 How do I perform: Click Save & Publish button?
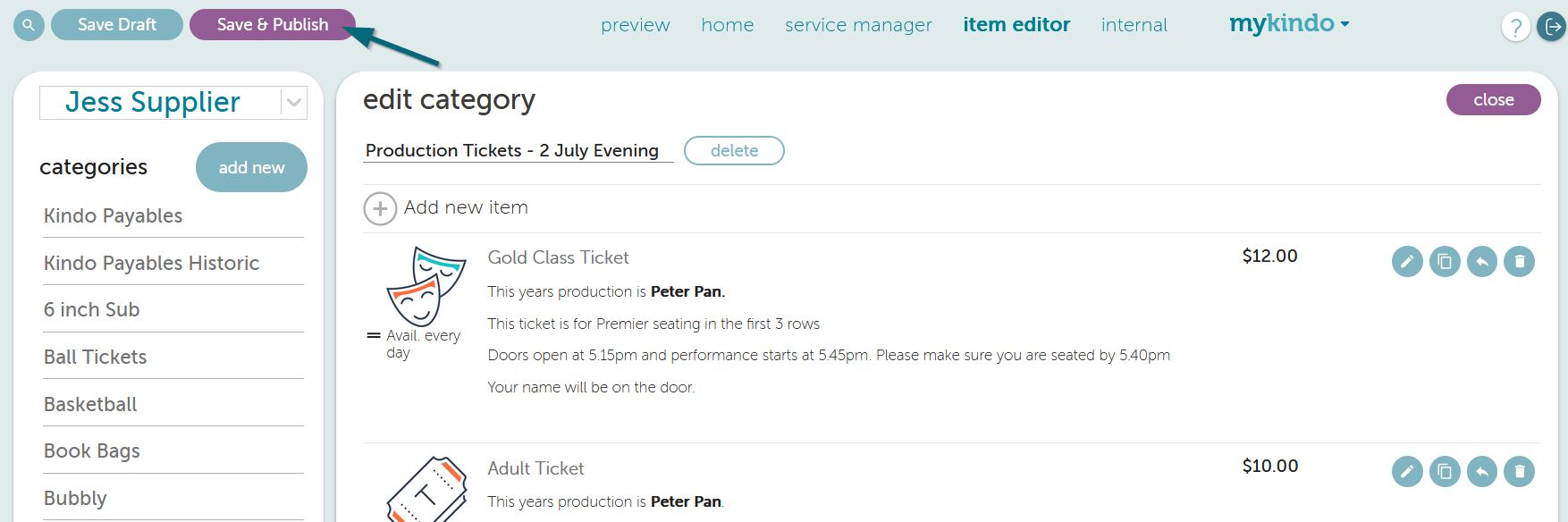point(273,24)
